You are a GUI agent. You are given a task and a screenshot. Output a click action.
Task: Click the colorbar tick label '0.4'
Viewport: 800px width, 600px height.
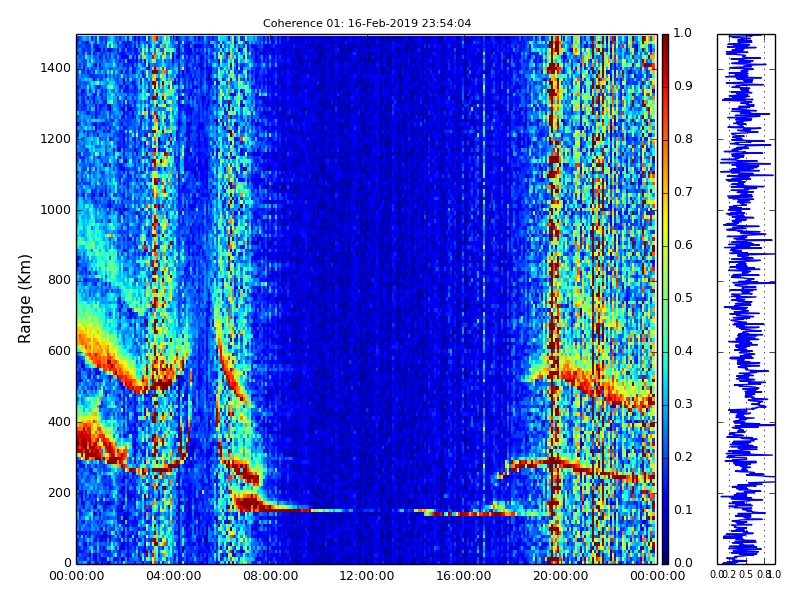[683, 351]
